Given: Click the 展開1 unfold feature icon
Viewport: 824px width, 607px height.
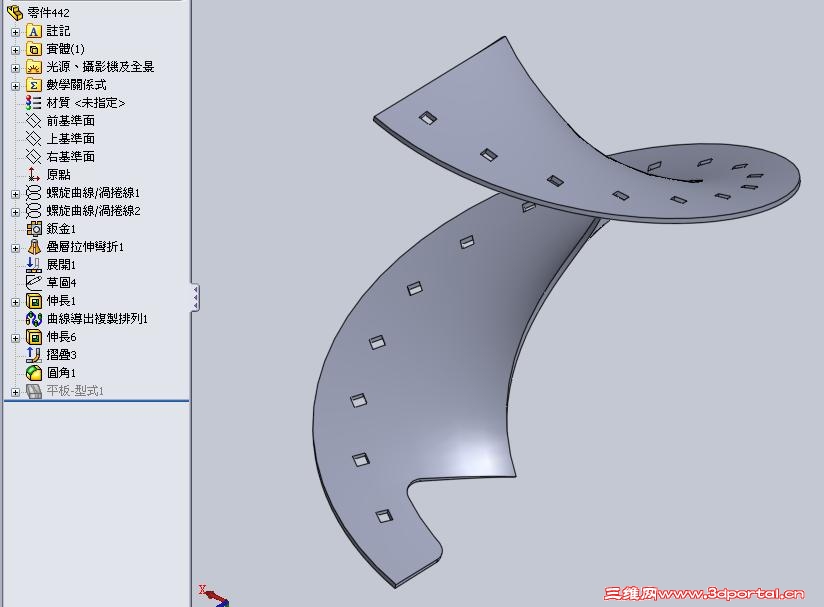Looking at the screenshot, I should coord(34,264).
